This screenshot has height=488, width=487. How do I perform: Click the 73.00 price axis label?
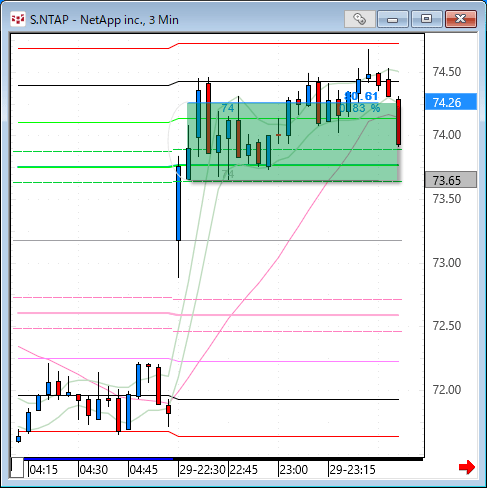point(447,263)
